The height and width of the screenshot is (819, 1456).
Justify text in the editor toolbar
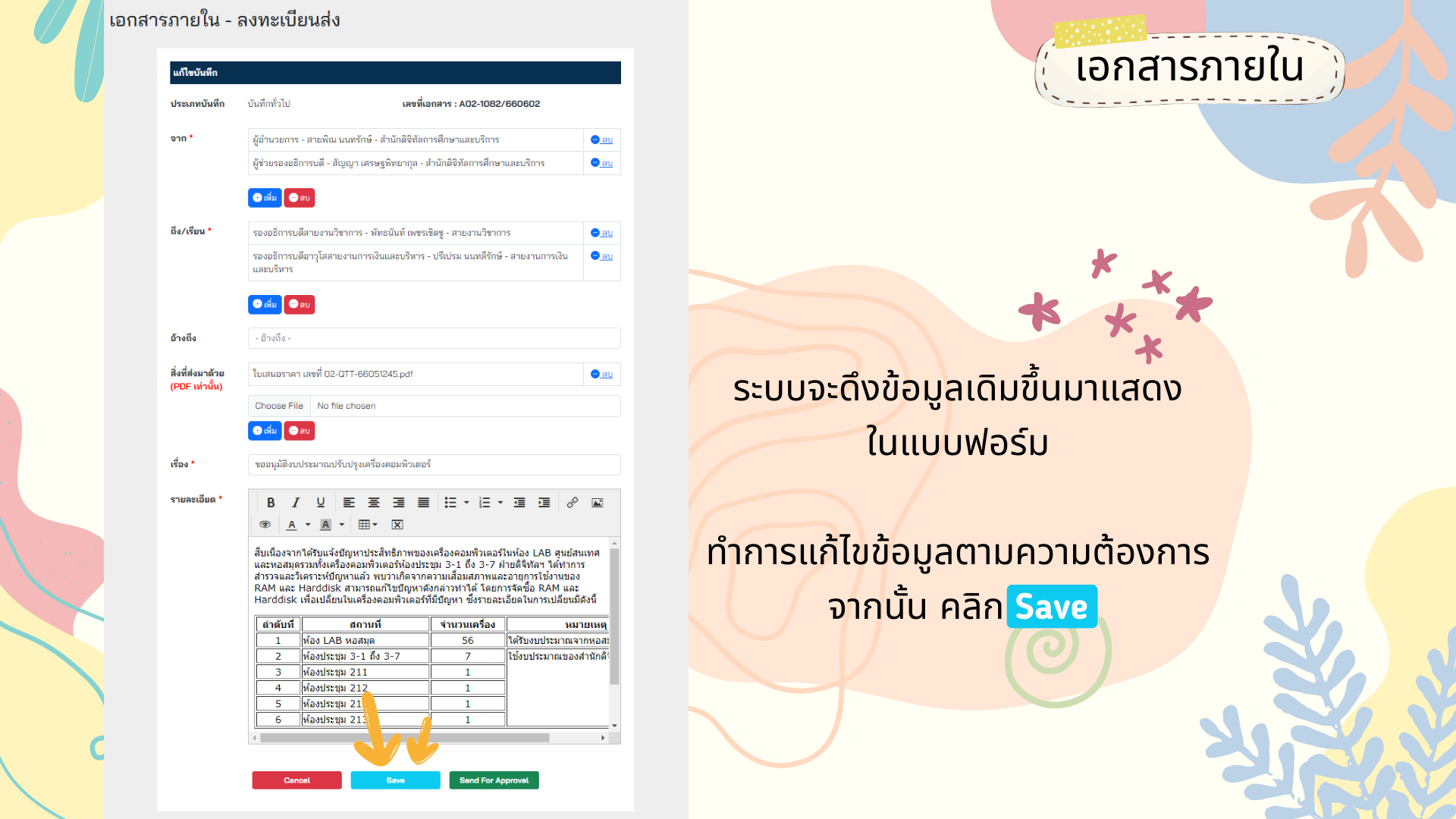pyautogui.click(x=424, y=503)
